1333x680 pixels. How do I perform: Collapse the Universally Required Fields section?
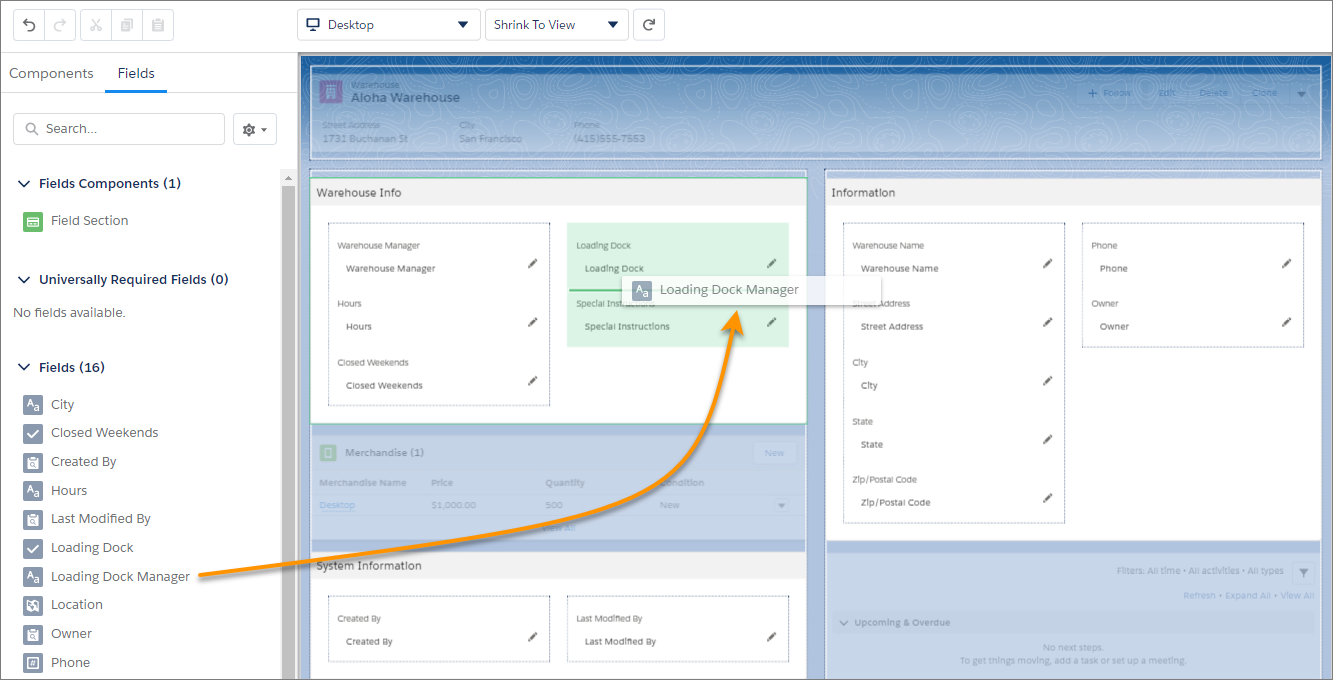tap(24, 280)
